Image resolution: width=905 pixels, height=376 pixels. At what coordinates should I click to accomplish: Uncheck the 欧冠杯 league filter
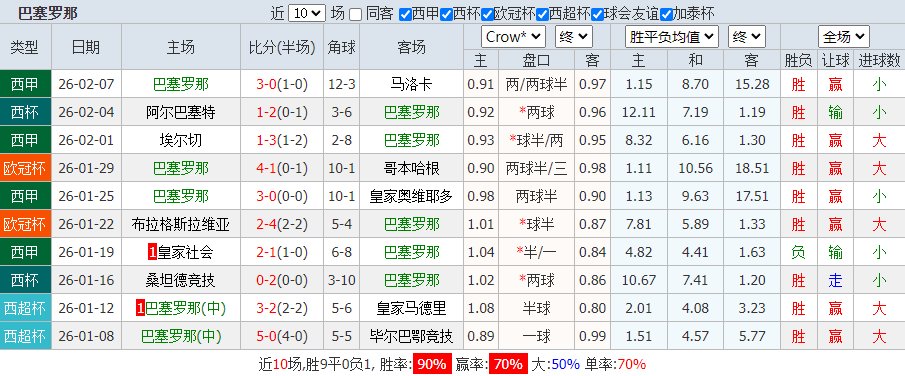click(x=487, y=13)
